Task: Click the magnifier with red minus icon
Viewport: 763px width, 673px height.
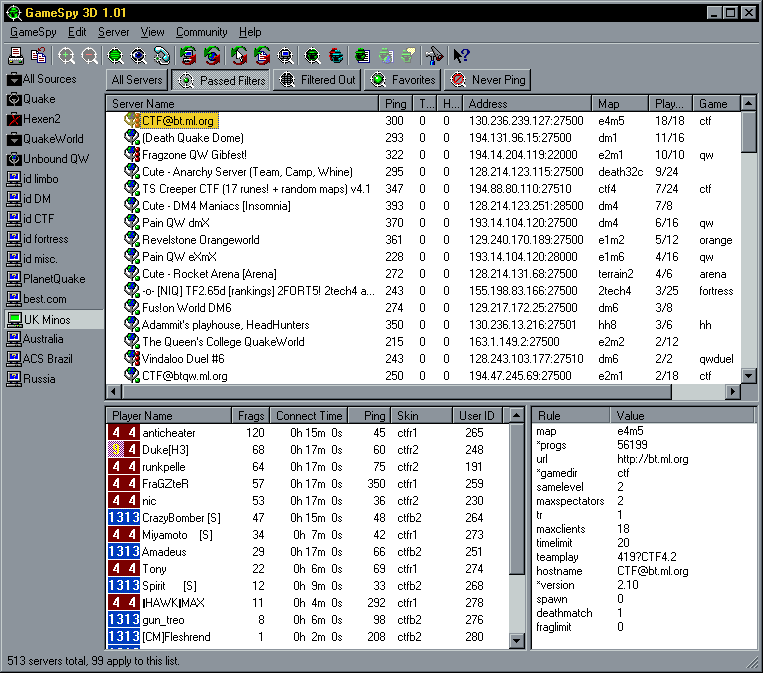Action: pos(90,56)
